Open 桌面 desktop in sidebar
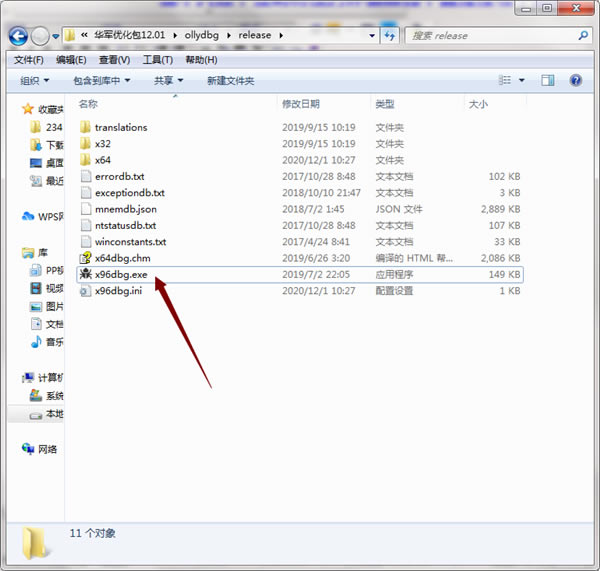This screenshot has height=571, width=600. click(55, 163)
